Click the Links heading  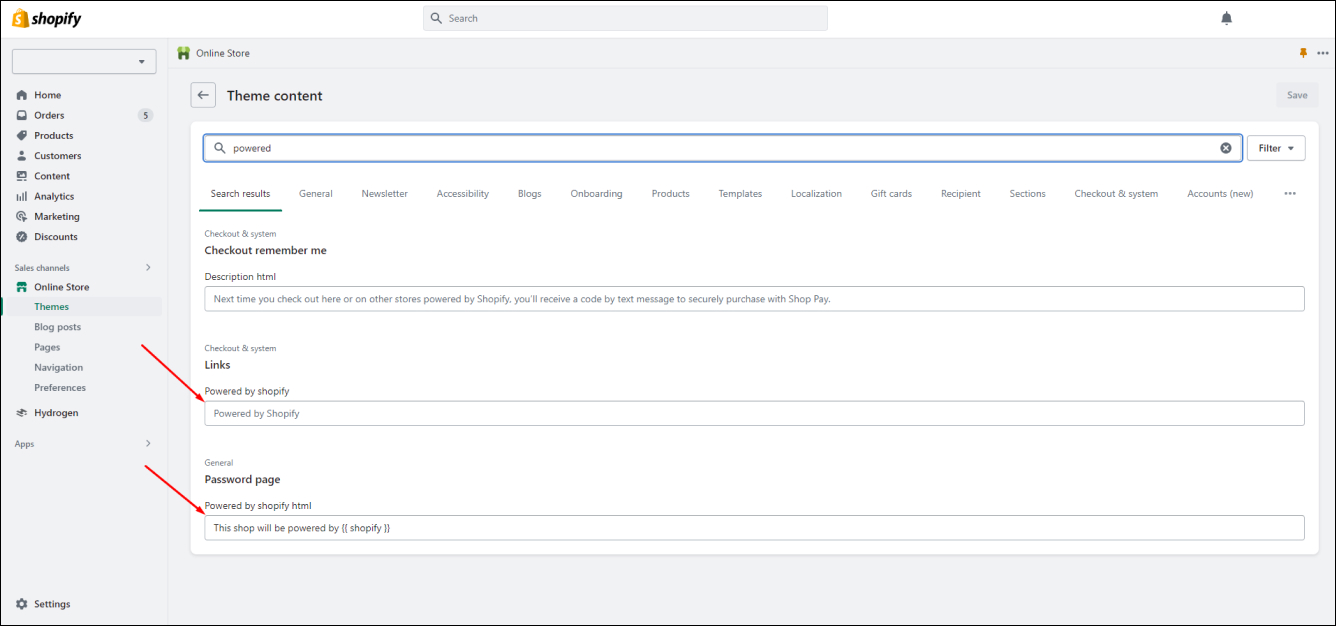tap(217, 365)
